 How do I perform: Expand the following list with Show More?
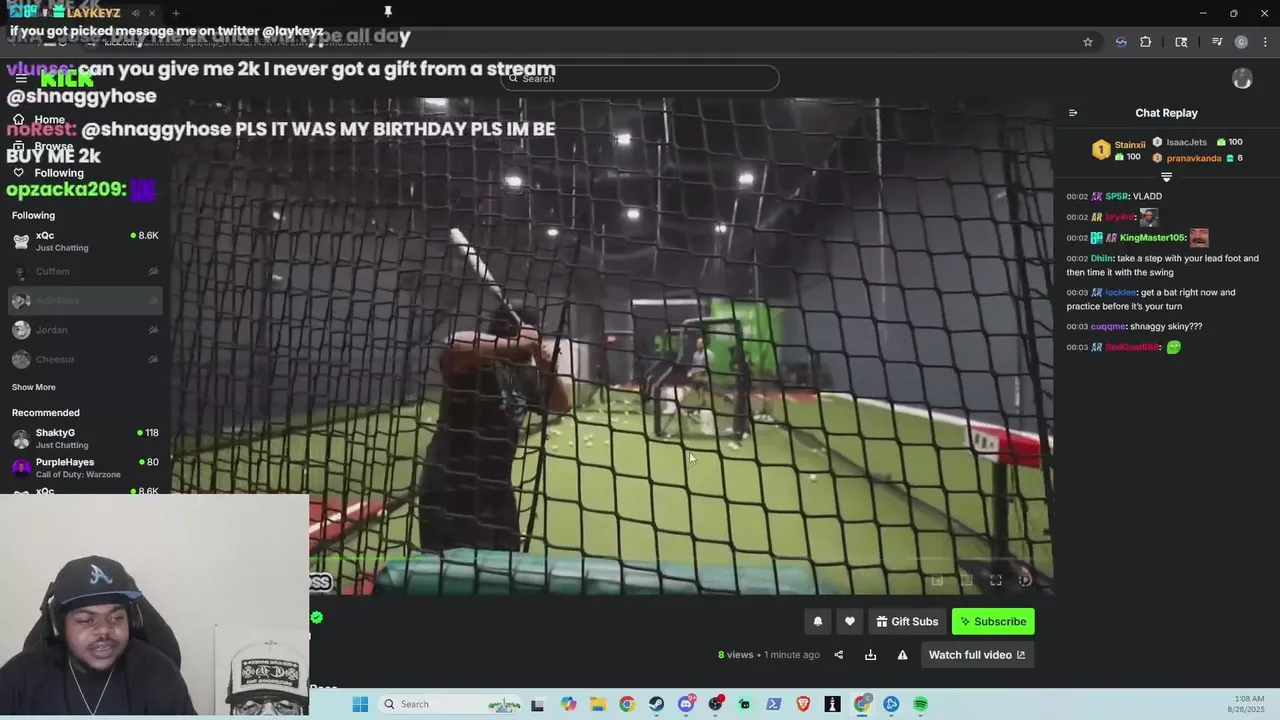coord(34,387)
